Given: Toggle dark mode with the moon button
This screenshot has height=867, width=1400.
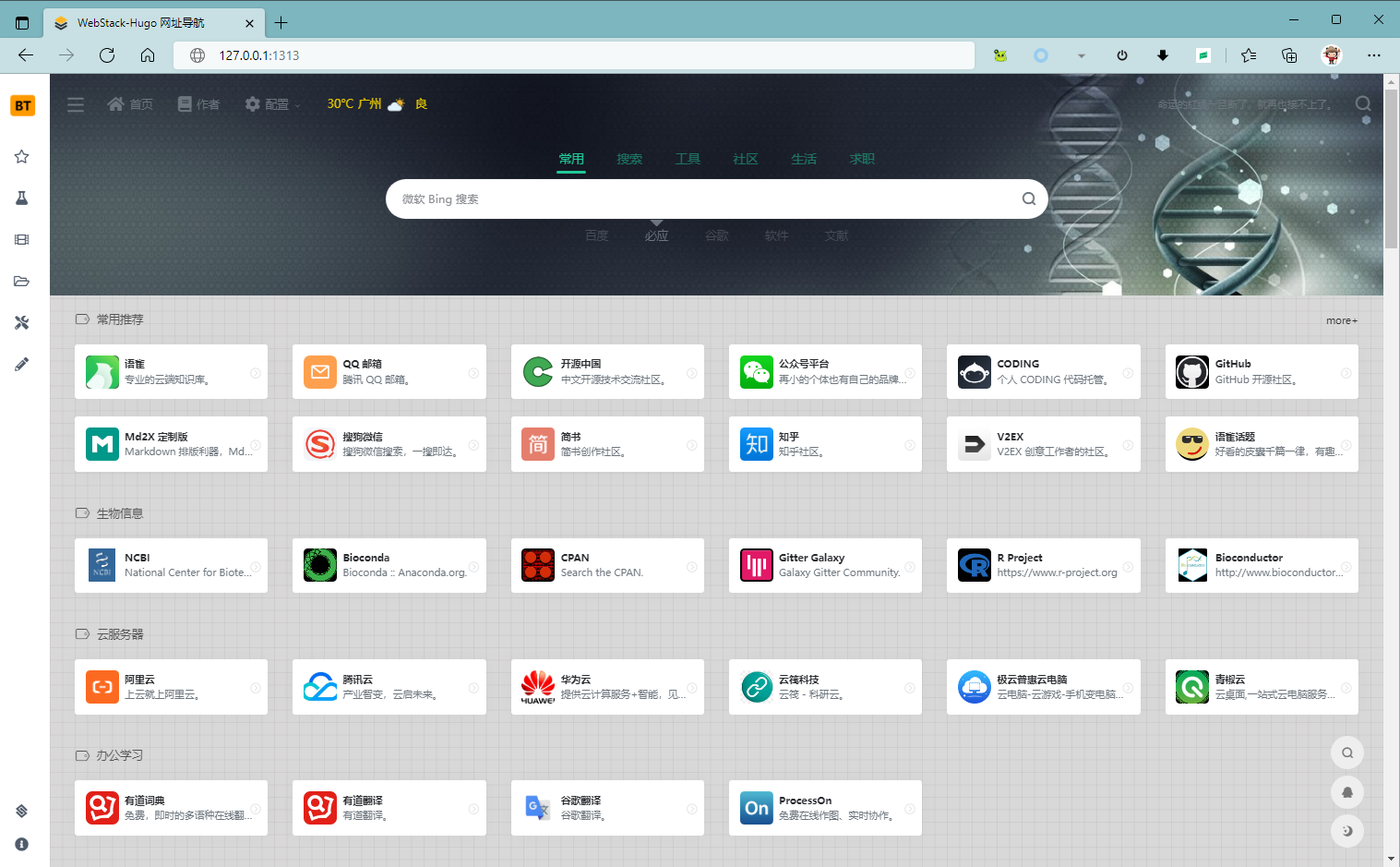Looking at the screenshot, I should (1346, 831).
